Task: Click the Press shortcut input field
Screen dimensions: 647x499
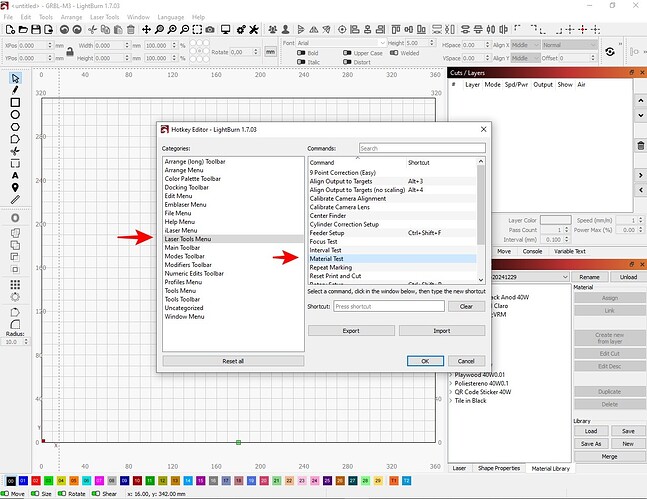Action: [x=389, y=306]
